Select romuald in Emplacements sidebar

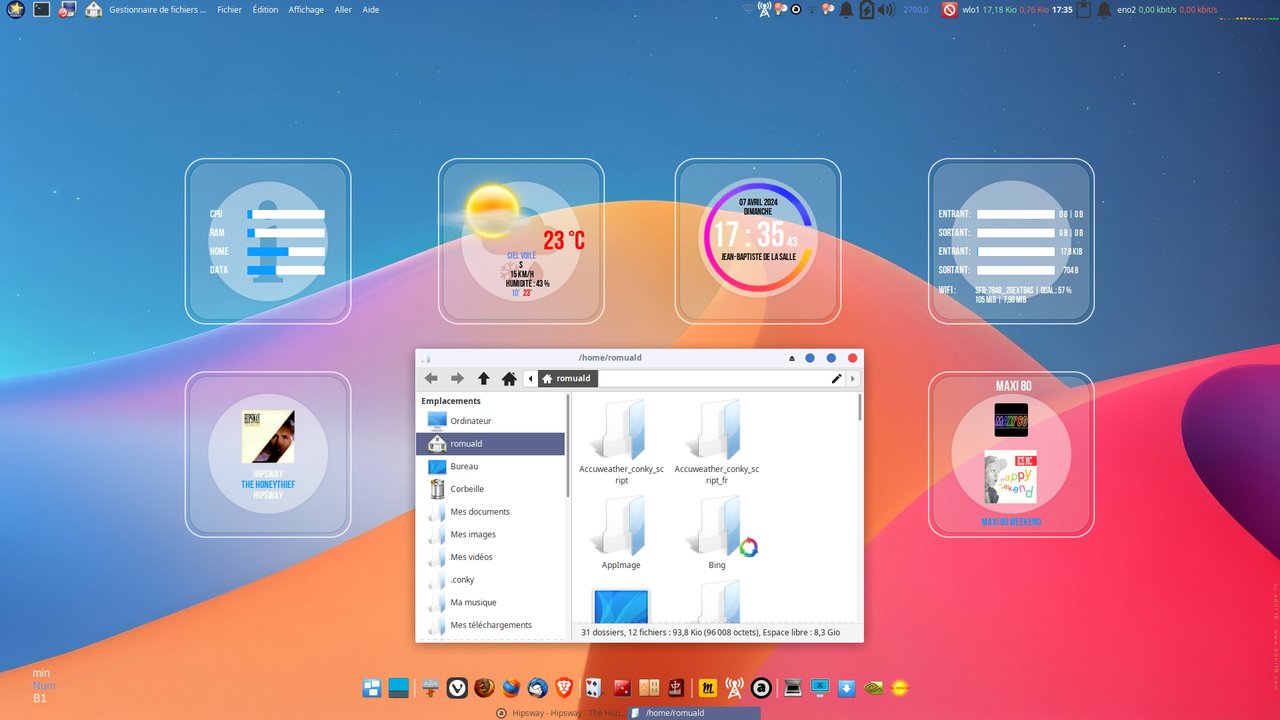[x=491, y=444]
